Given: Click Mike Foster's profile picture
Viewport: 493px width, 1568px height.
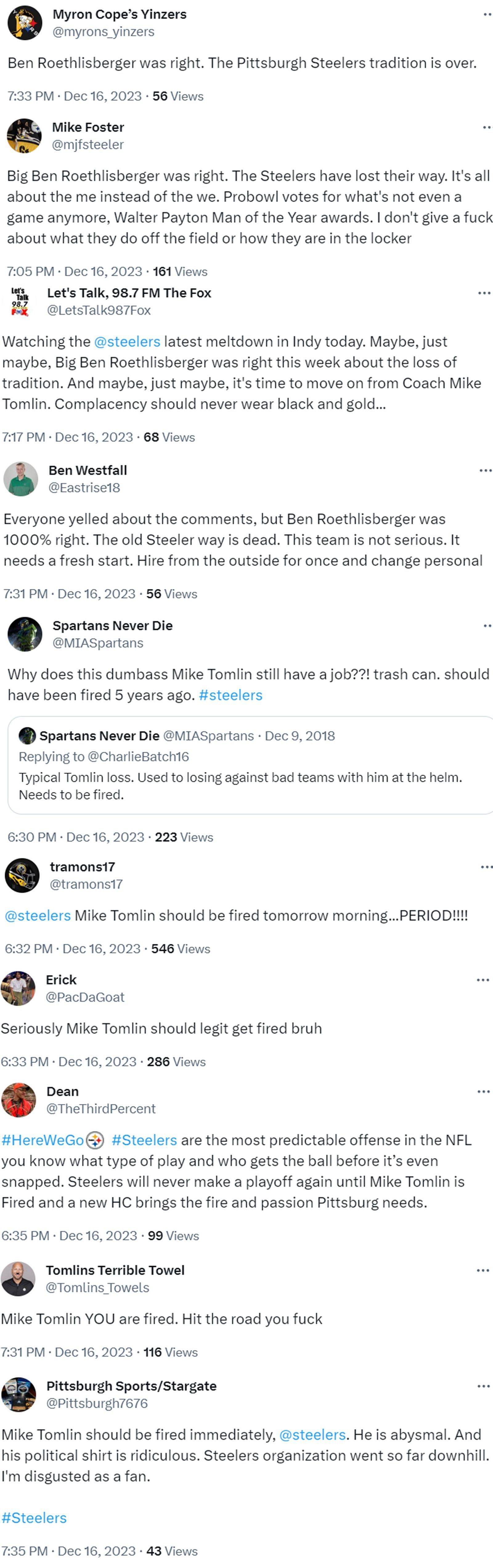Looking at the screenshot, I should tap(24, 136).
